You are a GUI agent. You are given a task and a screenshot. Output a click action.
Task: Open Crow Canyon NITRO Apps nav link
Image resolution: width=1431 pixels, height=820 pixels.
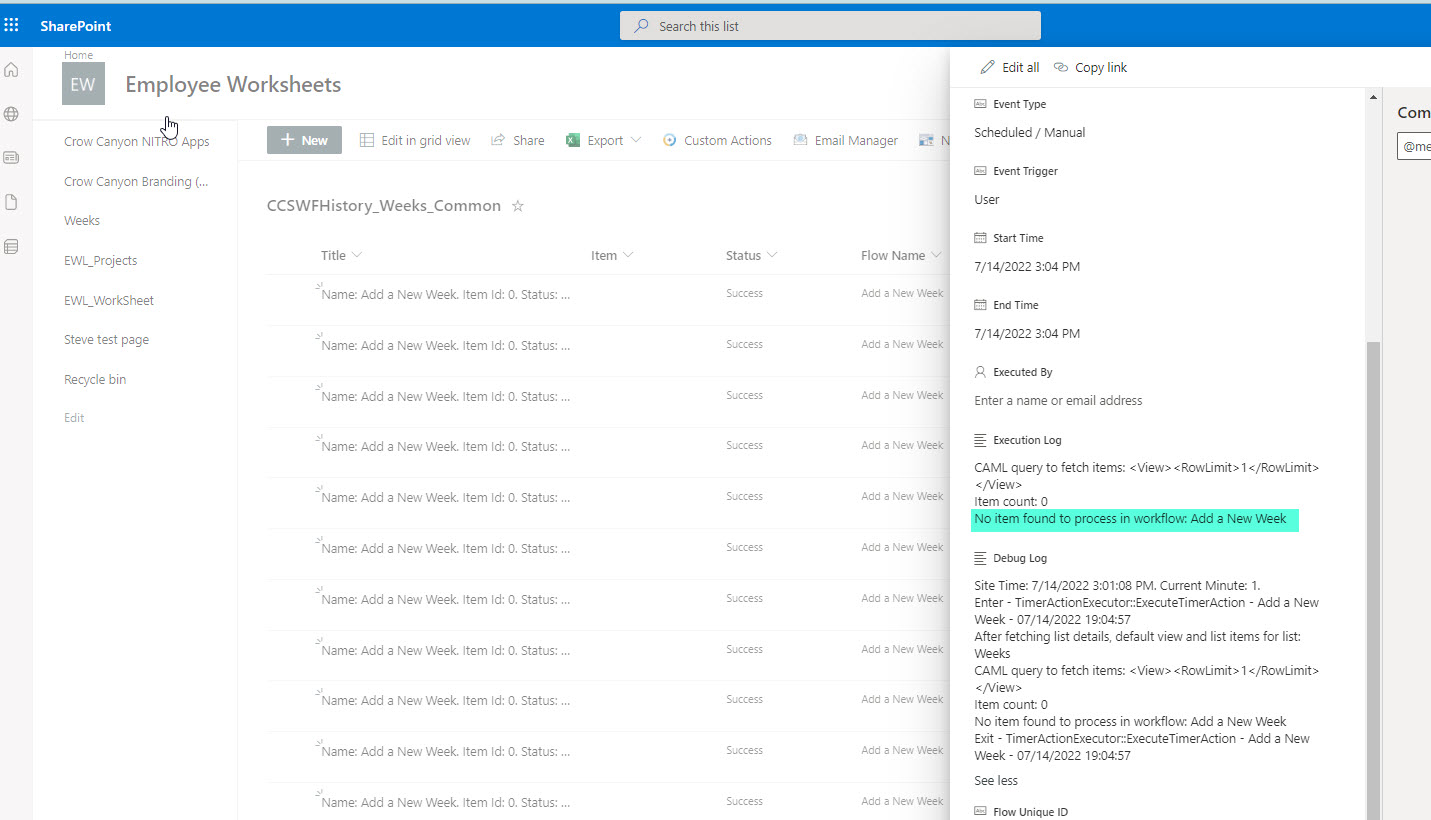pyautogui.click(x=136, y=141)
